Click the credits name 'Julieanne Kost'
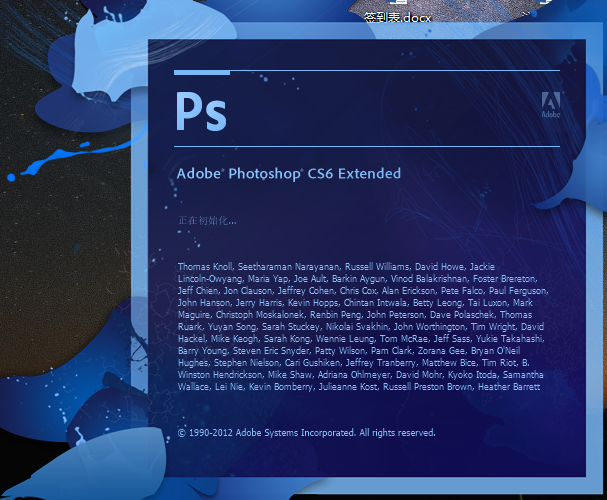Viewport: 607px width, 500px height. pos(348,387)
